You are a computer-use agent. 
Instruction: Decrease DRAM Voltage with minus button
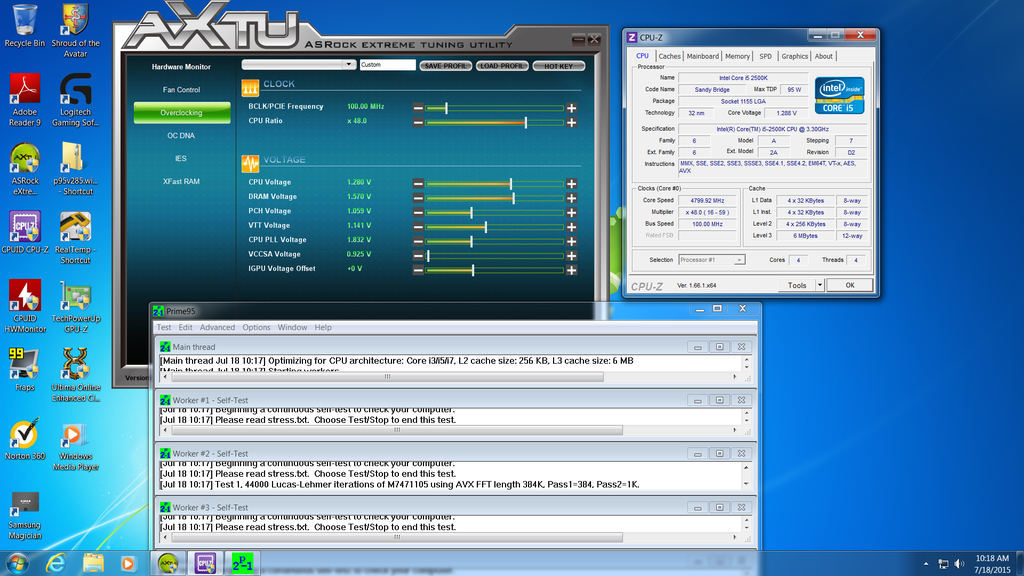click(x=418, y=198)
